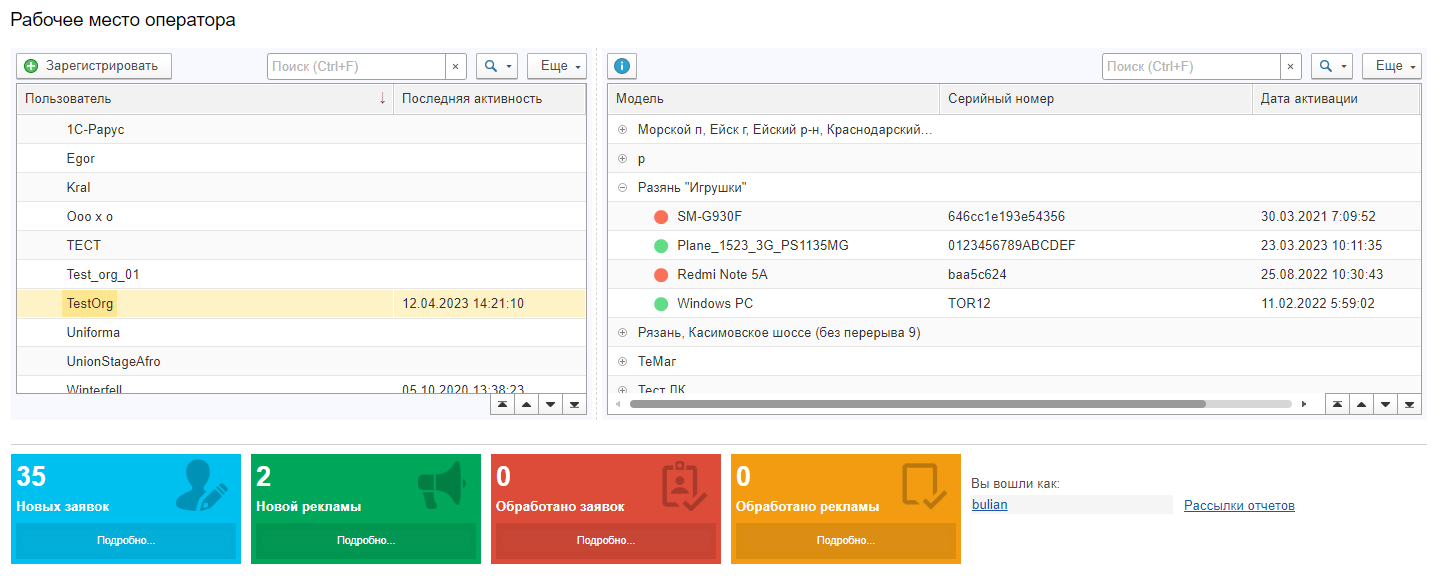Click the blue info icon button
The image size is (1446, 576).
tap(622, 66)
